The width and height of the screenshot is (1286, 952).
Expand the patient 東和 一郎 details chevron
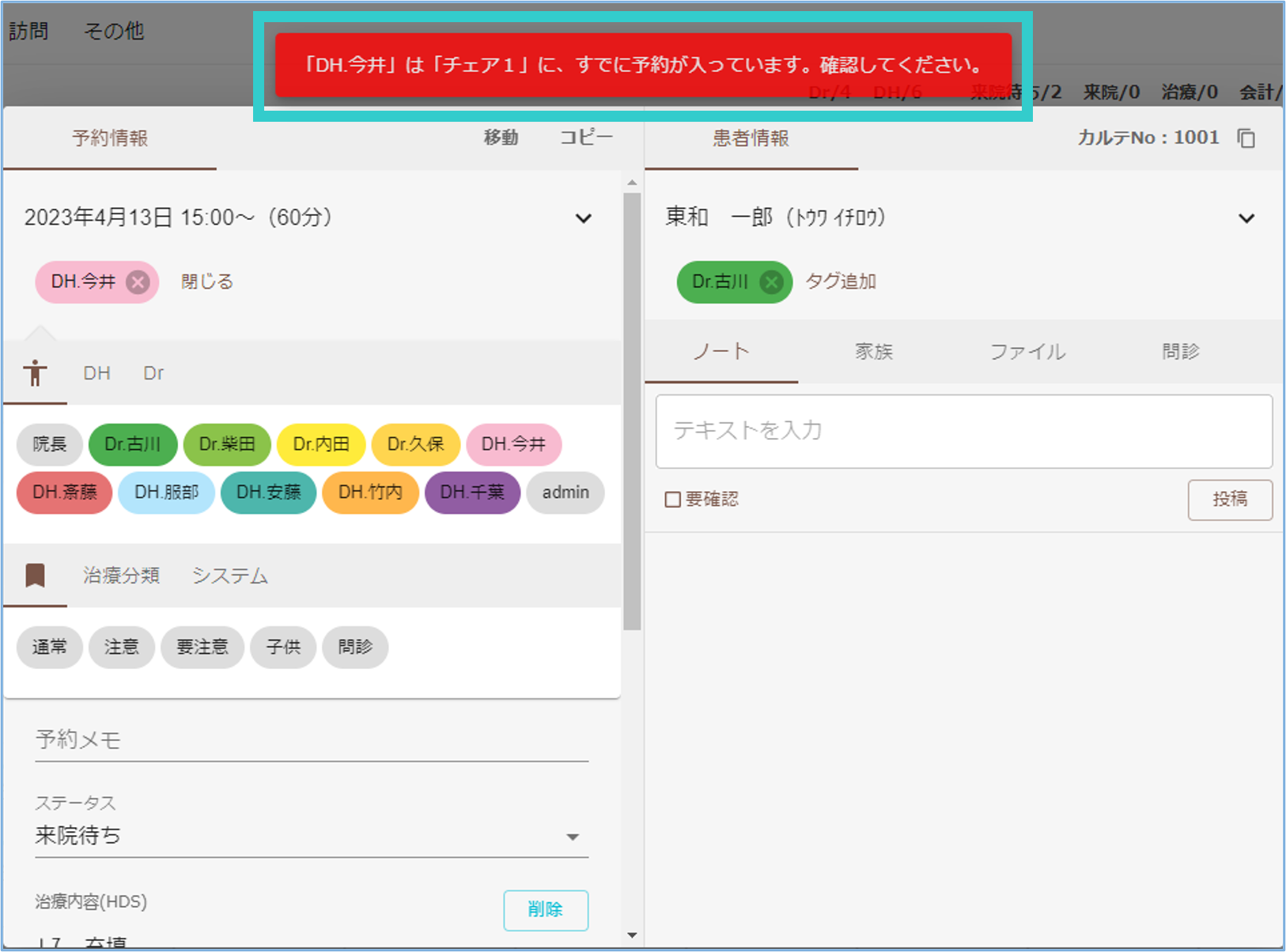pos(1246,218)
